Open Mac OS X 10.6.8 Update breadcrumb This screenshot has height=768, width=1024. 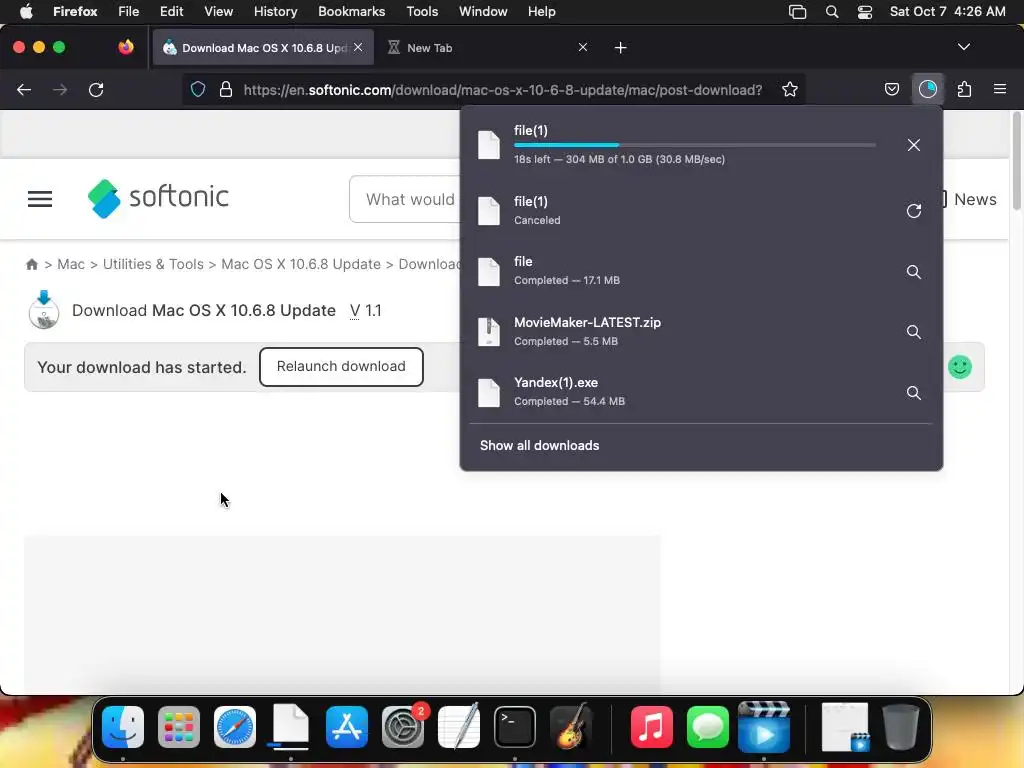[300, 264]
